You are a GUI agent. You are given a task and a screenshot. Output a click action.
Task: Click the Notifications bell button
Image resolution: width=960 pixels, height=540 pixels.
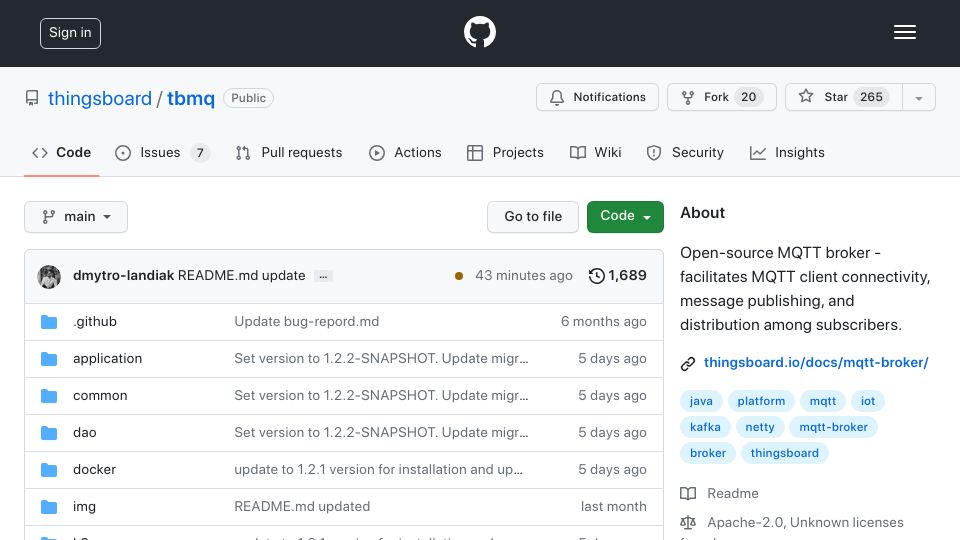pyautogui.click(x=597, y=97)
